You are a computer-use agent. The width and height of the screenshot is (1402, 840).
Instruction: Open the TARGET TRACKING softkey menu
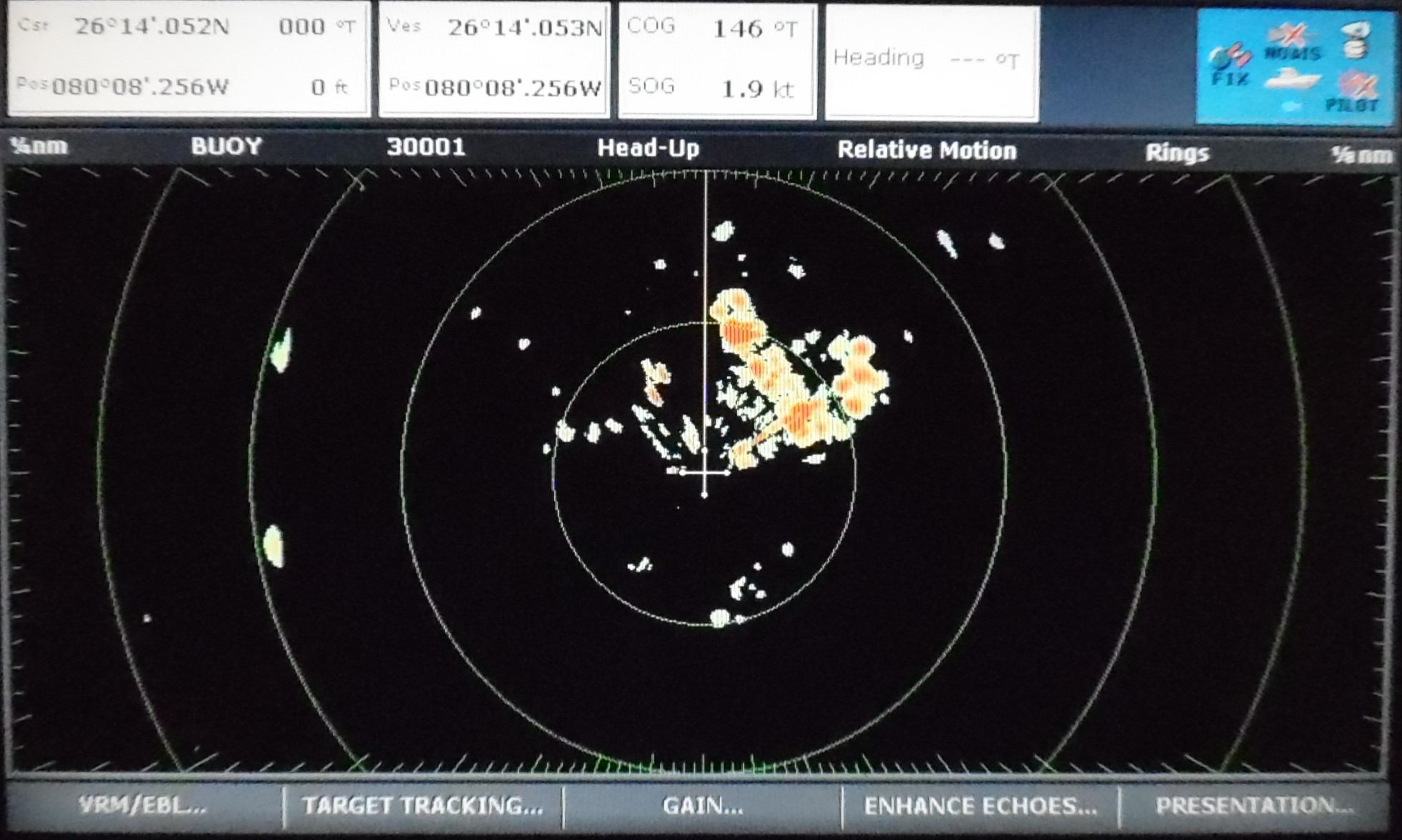coord(422,806)
